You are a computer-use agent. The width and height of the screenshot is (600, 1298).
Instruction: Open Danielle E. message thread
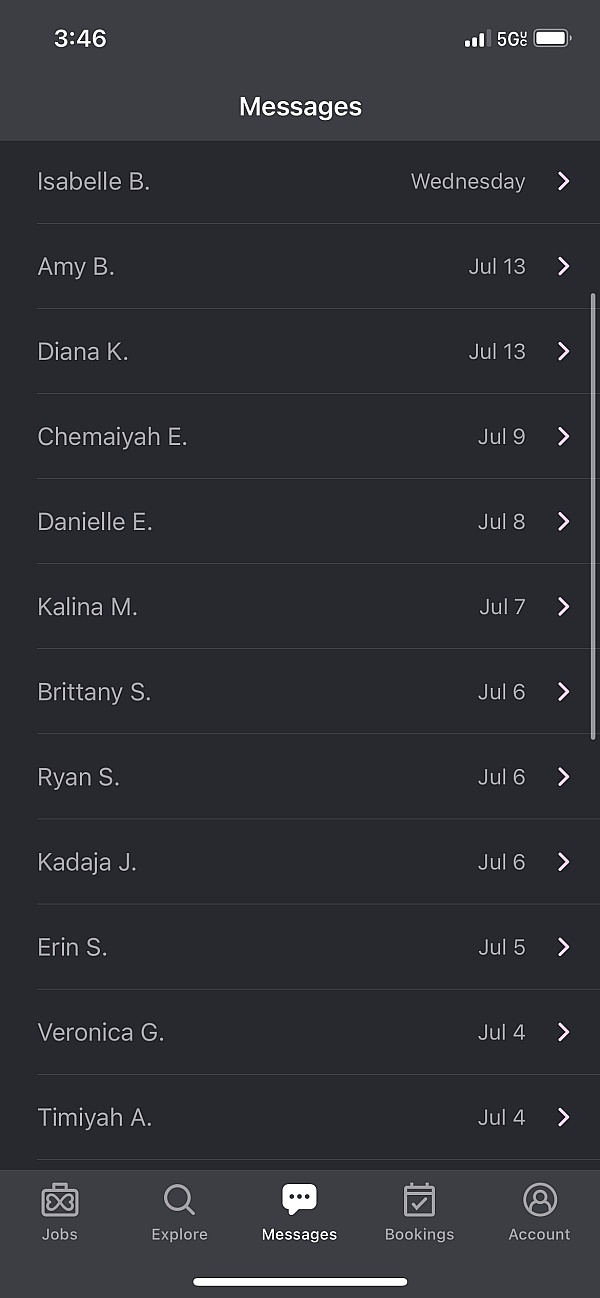tap(95, 522)
